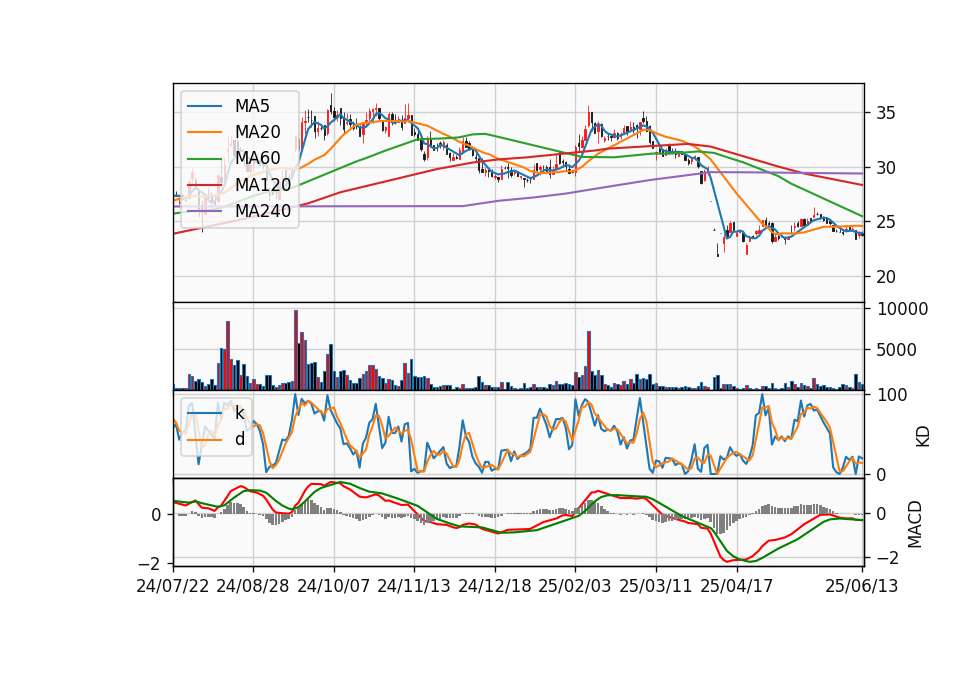Click the blue MA5 legend line sample
The width and height of the screenshot is (960, 690).
(x=204, y=106)
